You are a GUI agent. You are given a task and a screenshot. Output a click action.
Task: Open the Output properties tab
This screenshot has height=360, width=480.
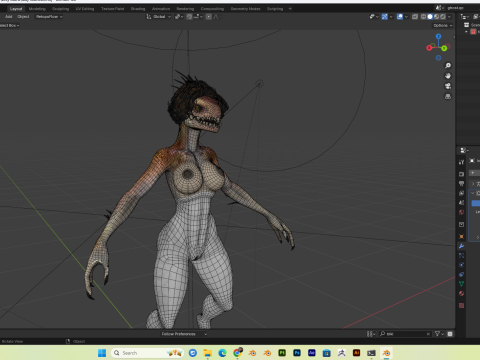point(461,184)
